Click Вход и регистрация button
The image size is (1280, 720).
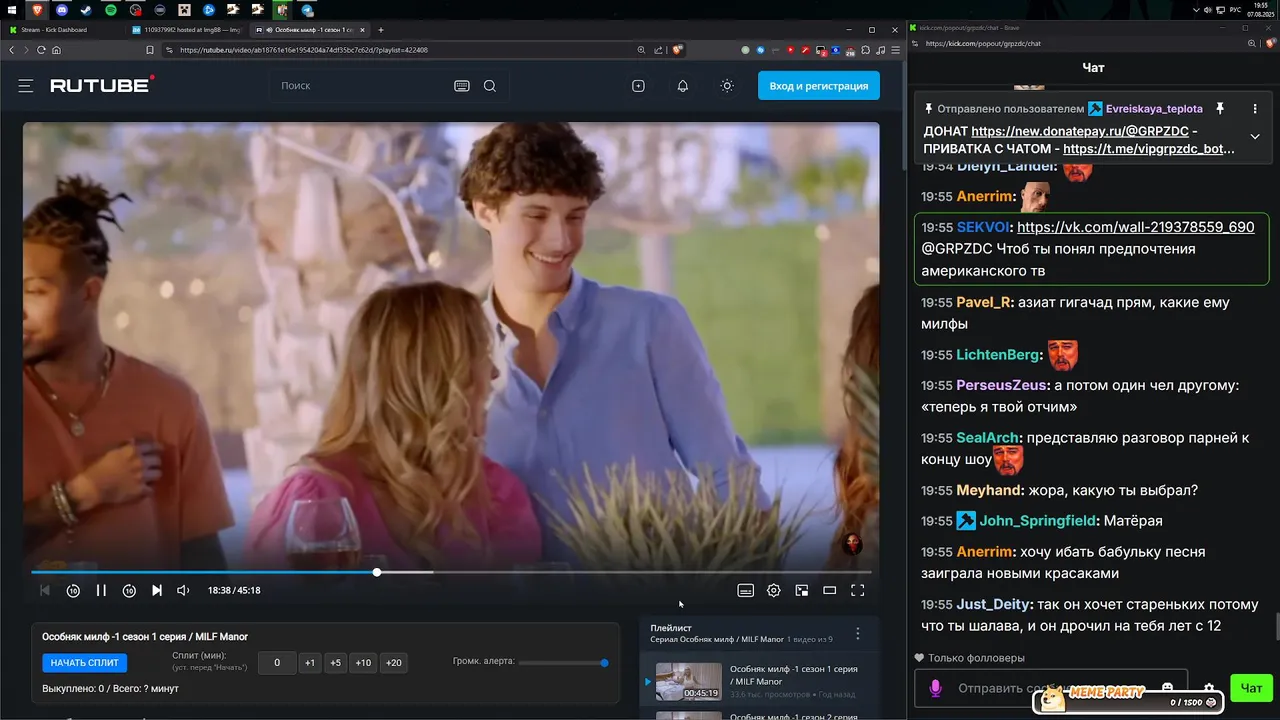click(x=819, y=86)
